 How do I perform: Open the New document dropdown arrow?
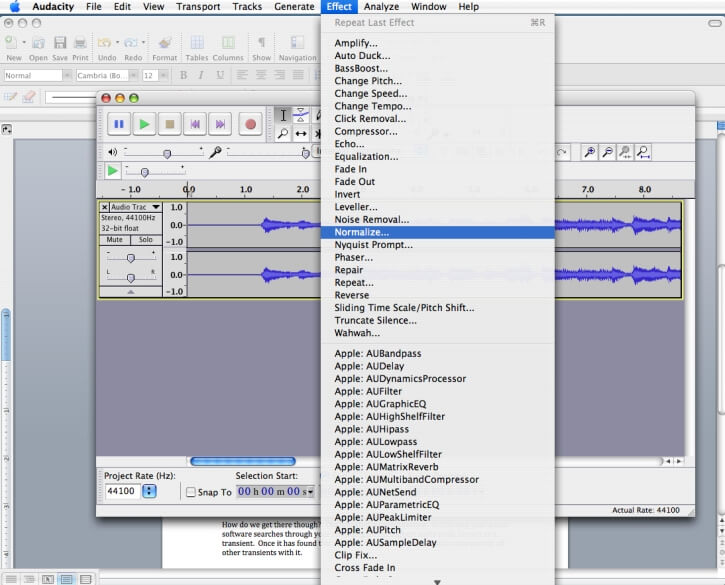click(24, 42)
